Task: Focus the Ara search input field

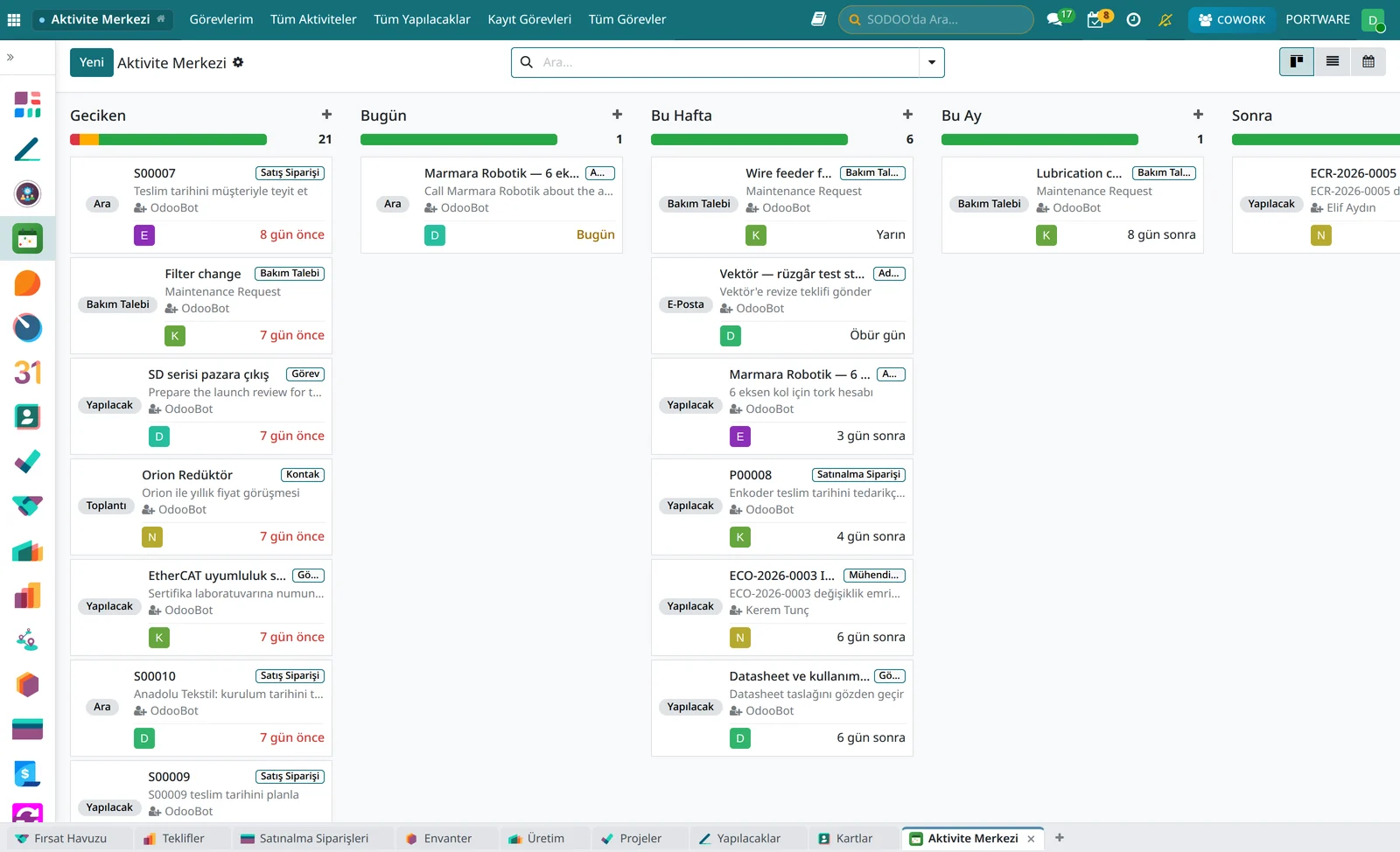Action: click(x=728, y=62)
